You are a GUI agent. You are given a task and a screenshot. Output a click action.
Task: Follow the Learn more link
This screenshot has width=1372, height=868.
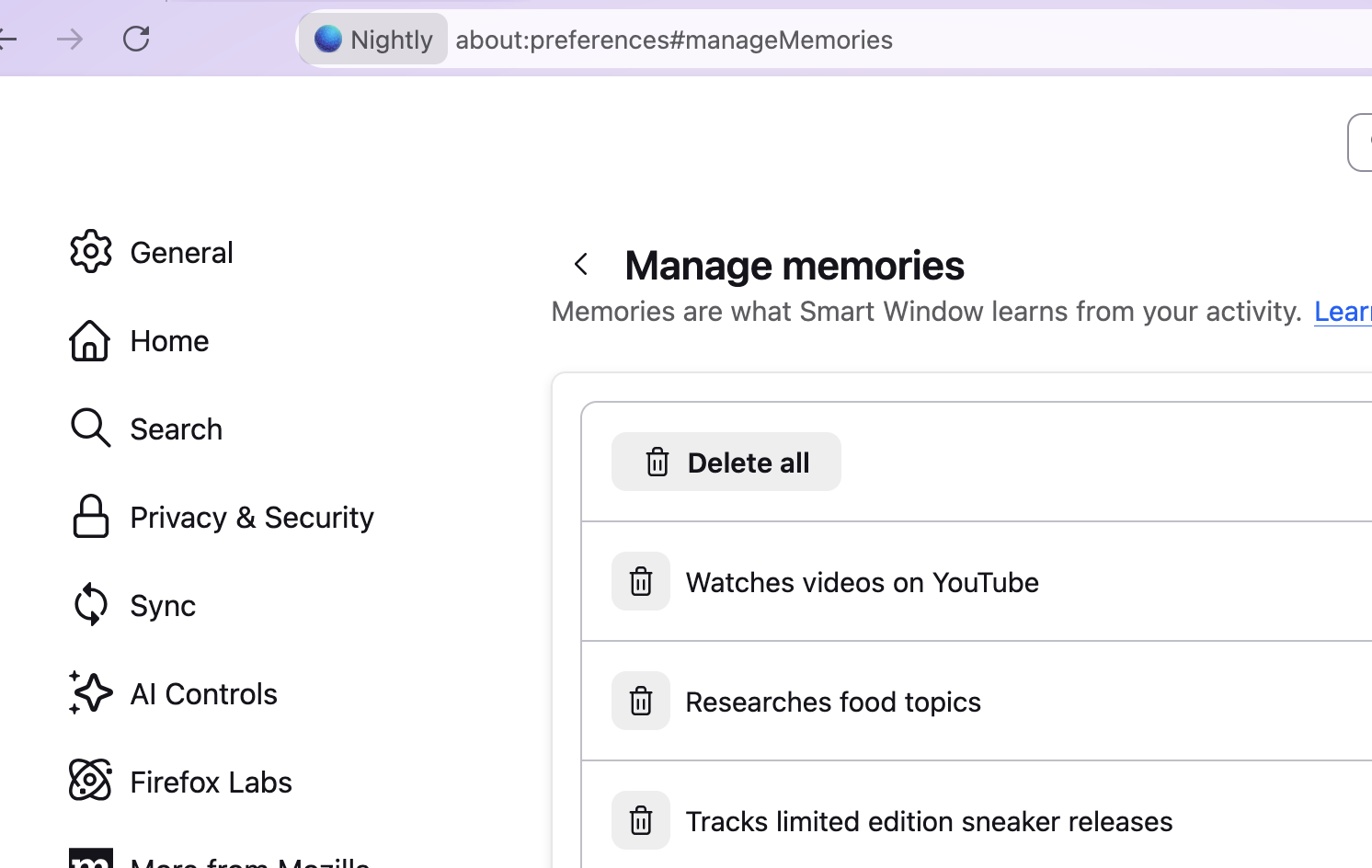click(1342, 312)
